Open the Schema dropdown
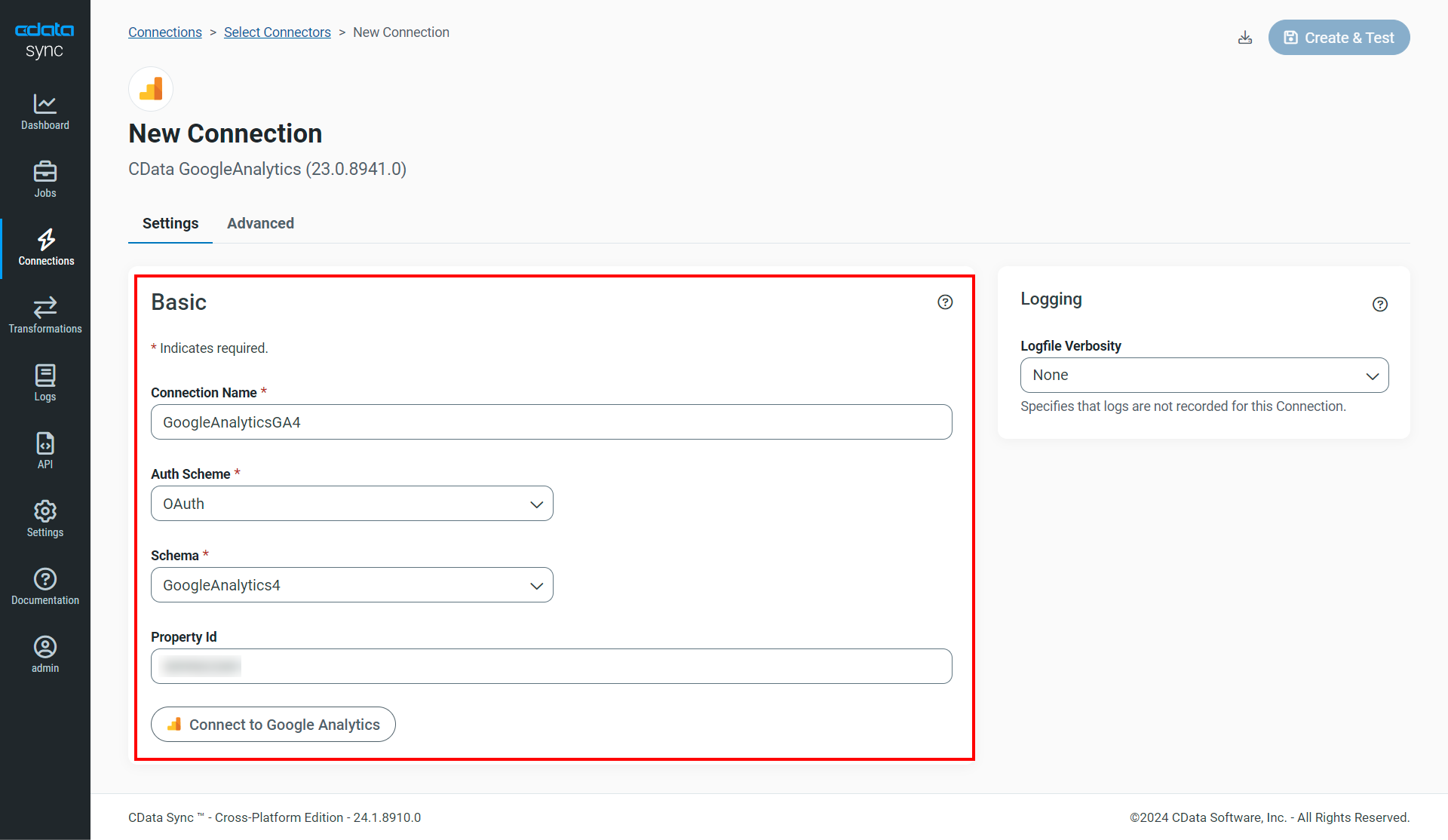Image resolution: width=1448 pixels, height=840 pixels. coord(352,585)
